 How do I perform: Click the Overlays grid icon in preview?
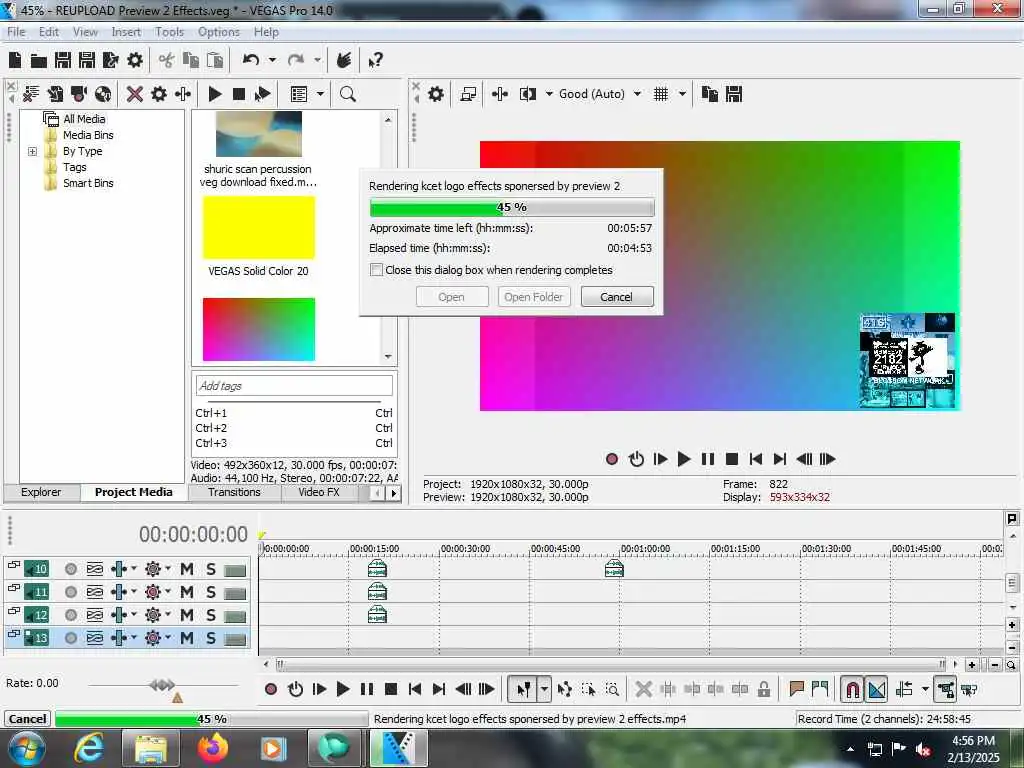pos(661,94)
